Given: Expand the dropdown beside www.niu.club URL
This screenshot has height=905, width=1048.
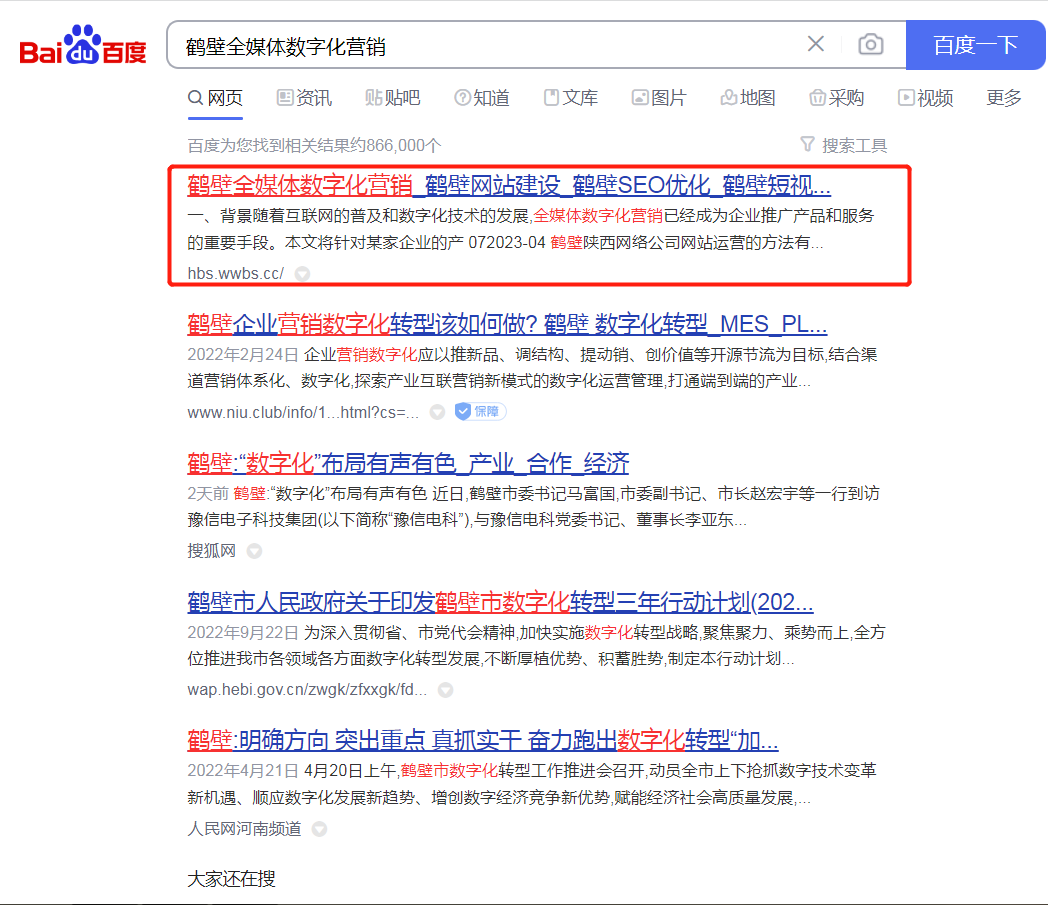Looking at the screenshot, I should pyautogui.click(x=437, y=412).
